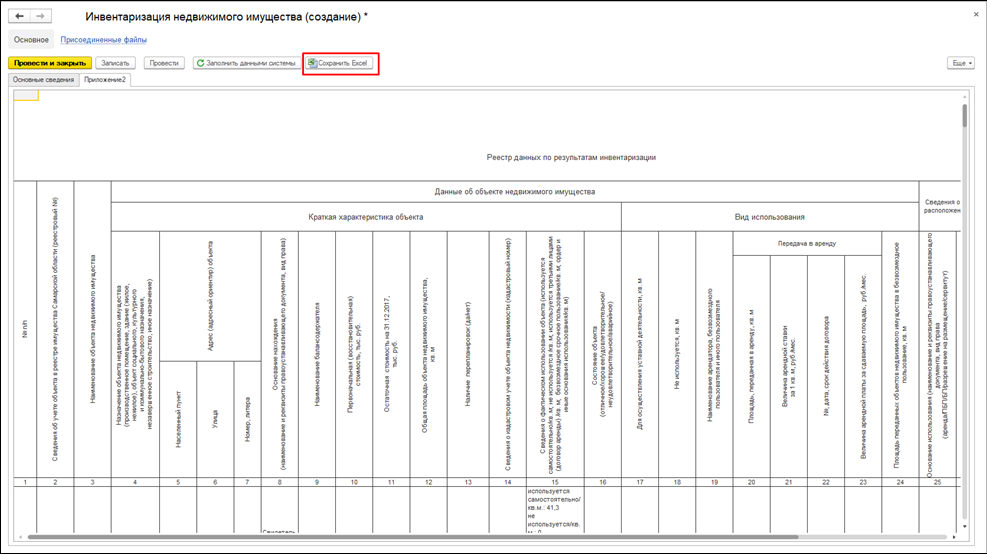This screenshot has height=555, width=987.
Task: Click 'Населенный пункт' column header
Action: tap(178, 419)
